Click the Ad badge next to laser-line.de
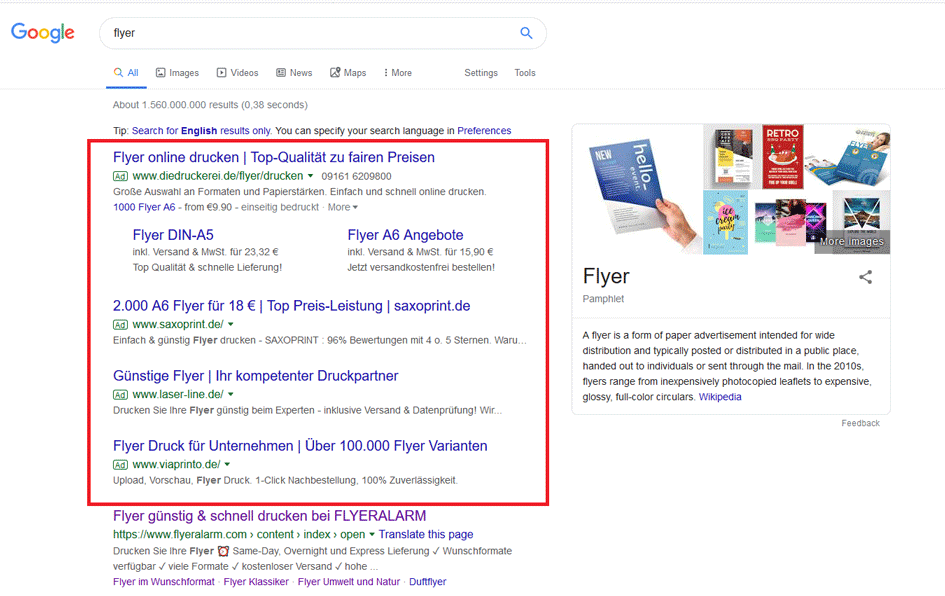 tap(120, 395)
